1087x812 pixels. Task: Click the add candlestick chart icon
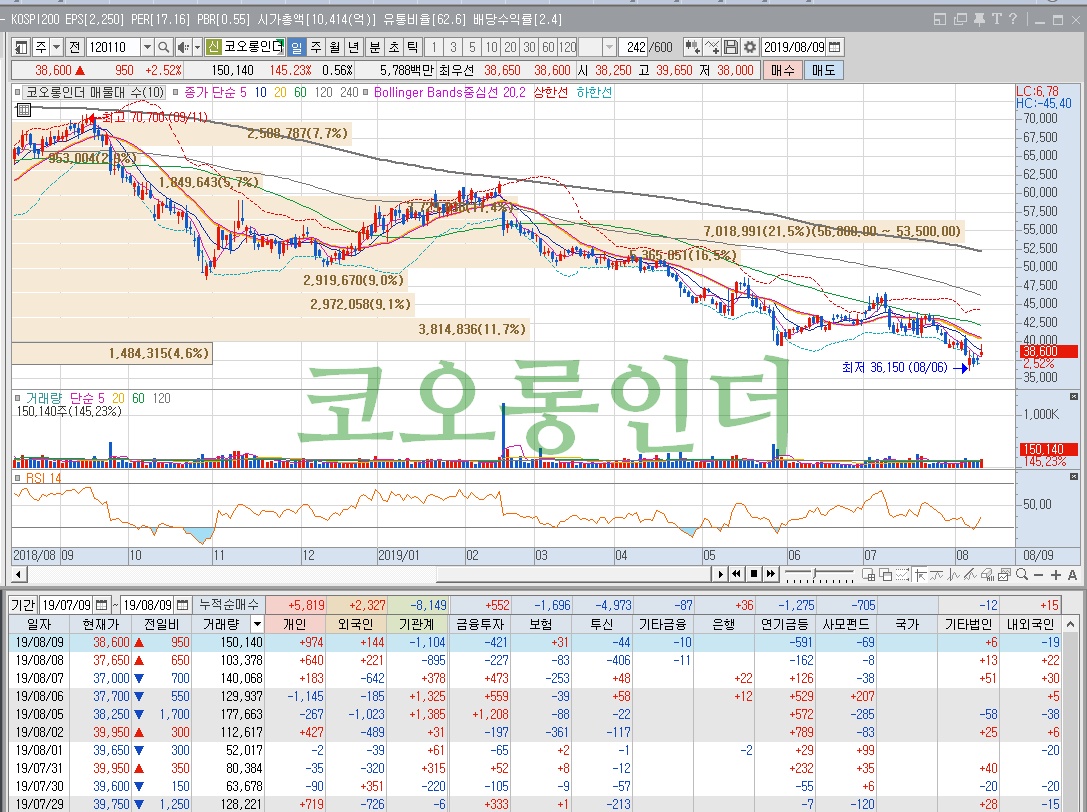click(693, 47)
